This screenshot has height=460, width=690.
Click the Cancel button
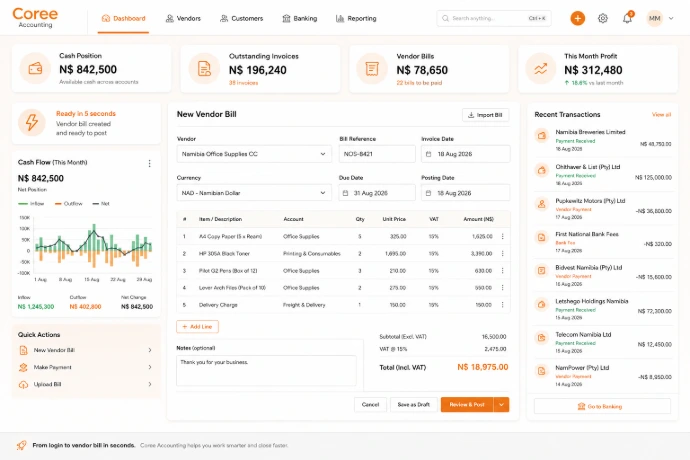[370, 405]
